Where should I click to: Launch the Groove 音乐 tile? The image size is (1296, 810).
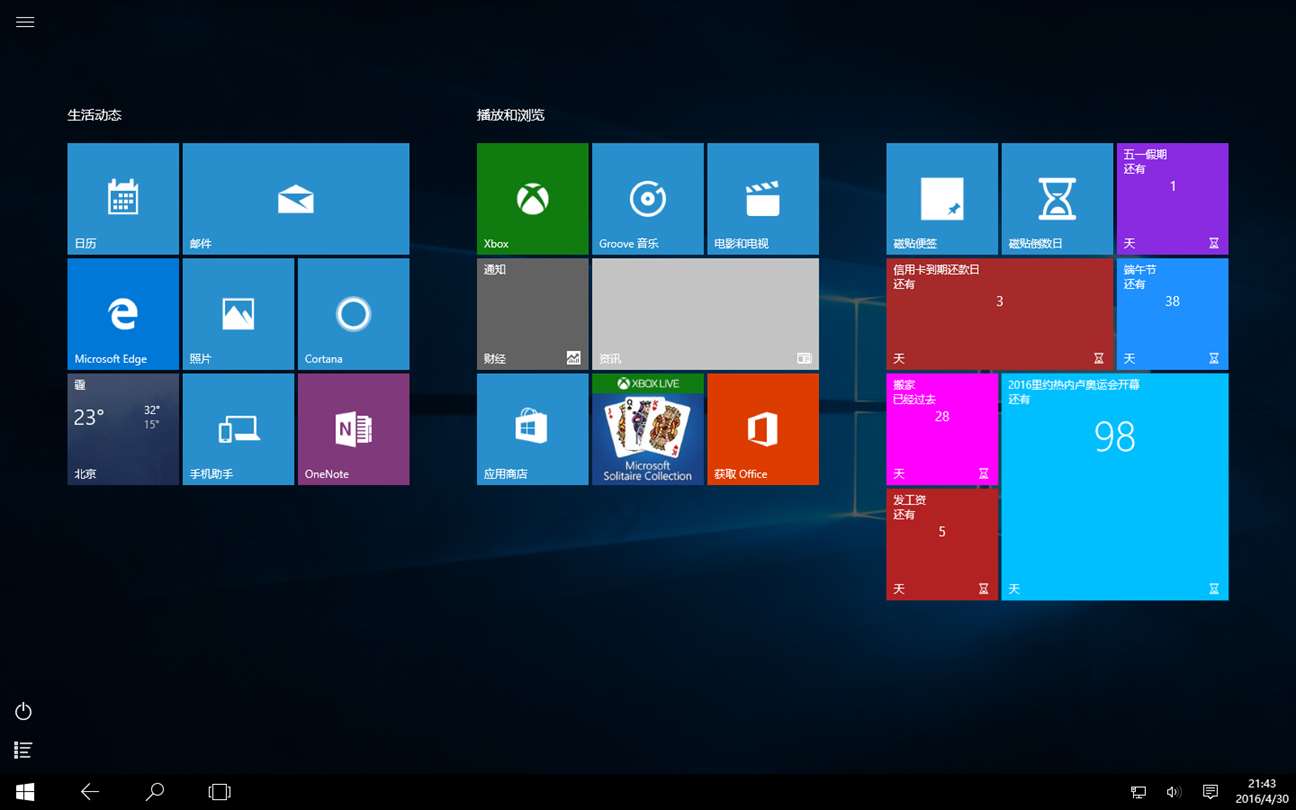coord(648,199)
